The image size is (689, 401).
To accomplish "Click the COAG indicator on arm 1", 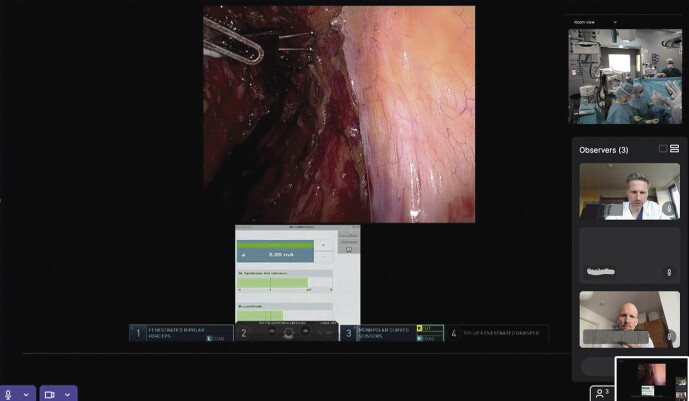I will (x=216, y=338).
